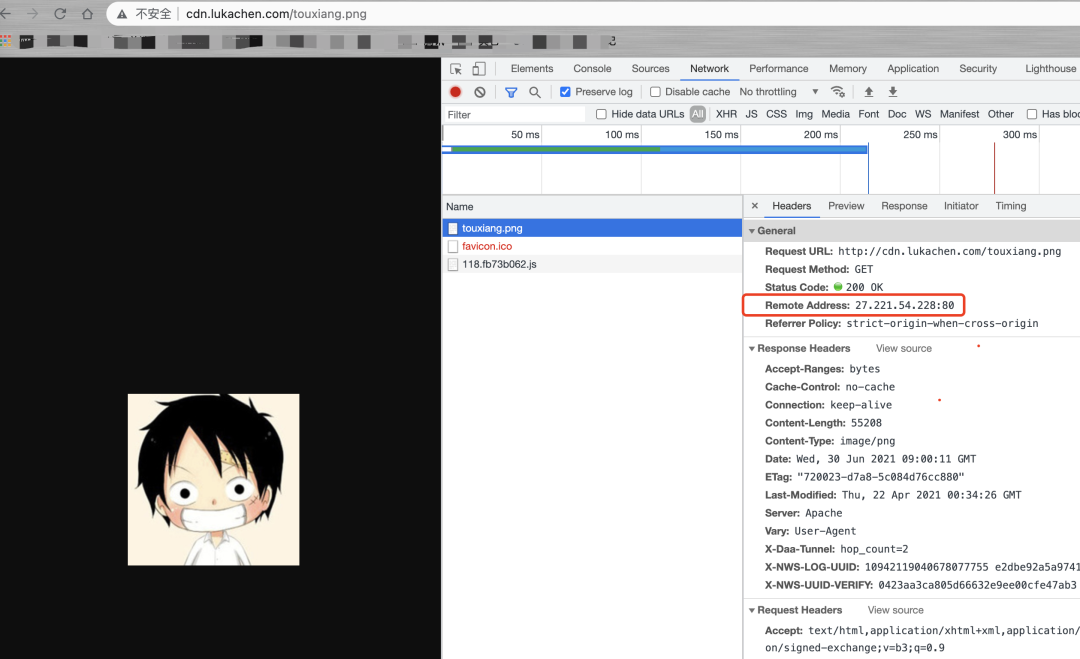Image resolution: width=1080 pixels, height=659 pixels.
Task: Open the Elements tab
Action: (532, 69)
